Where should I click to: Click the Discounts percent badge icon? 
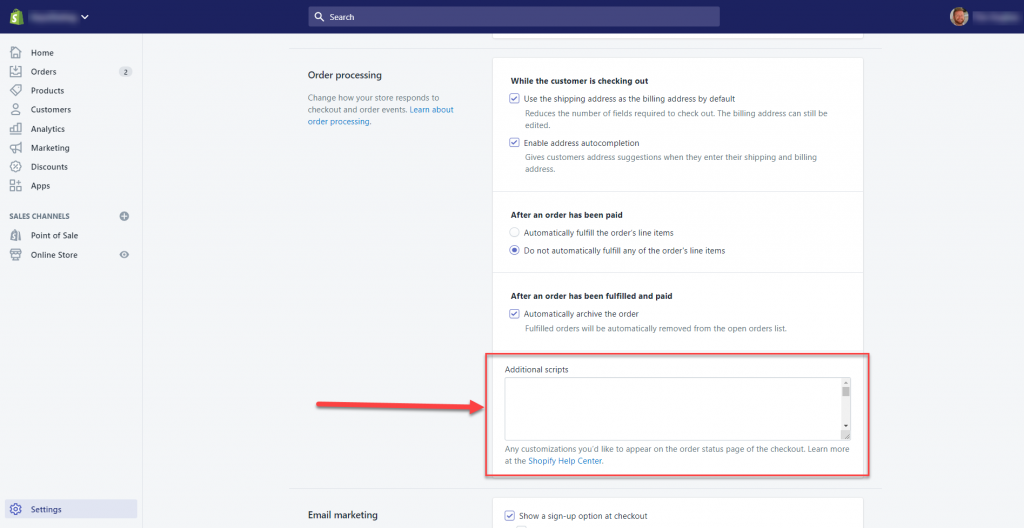[x=16, y=167]
